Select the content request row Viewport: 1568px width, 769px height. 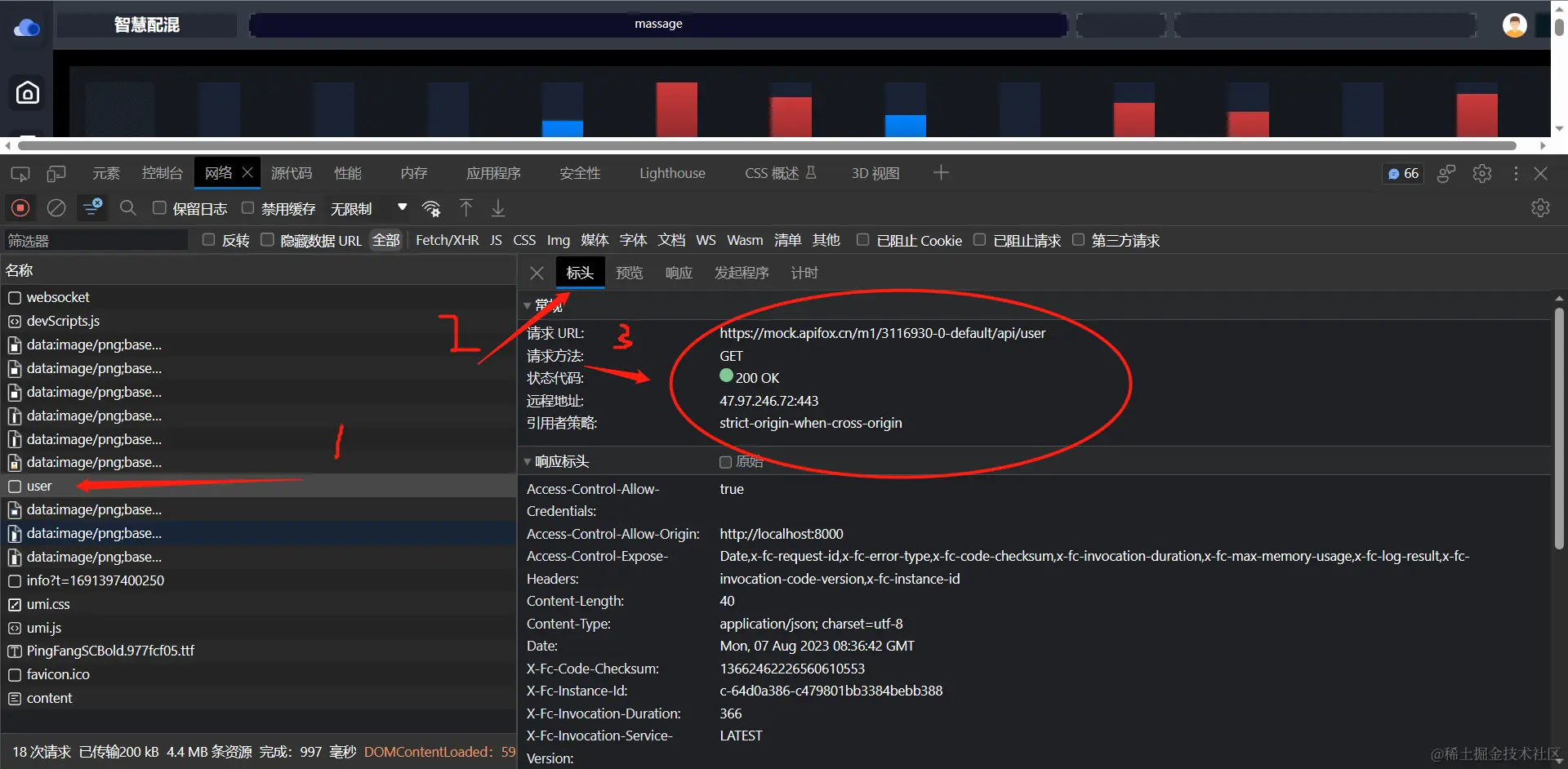[258, 698]
